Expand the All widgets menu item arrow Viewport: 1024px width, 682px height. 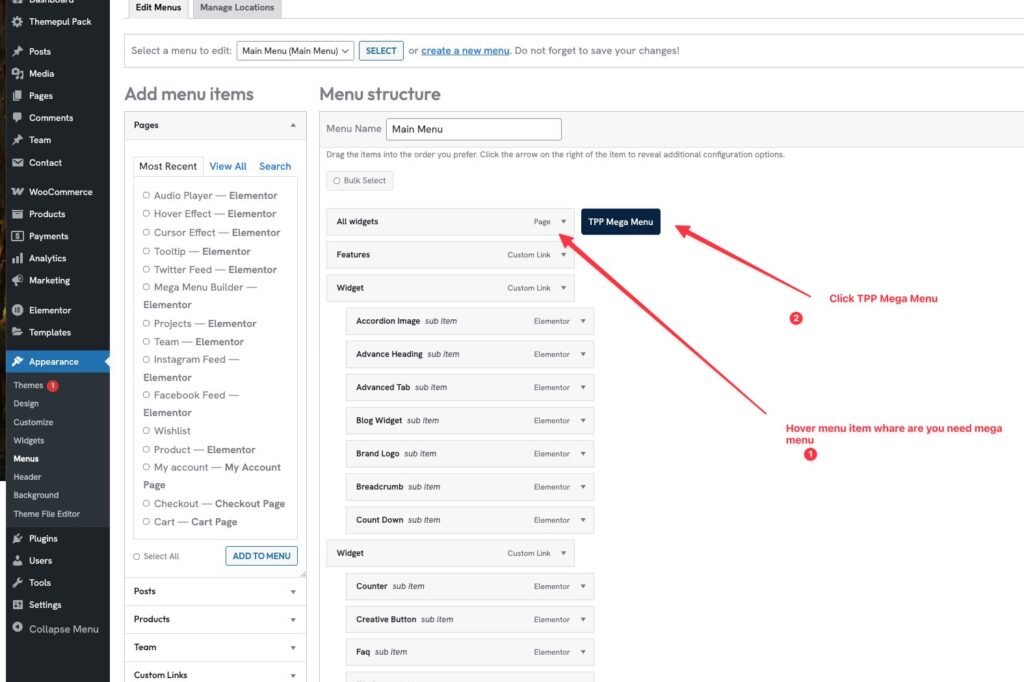[564, 222]
